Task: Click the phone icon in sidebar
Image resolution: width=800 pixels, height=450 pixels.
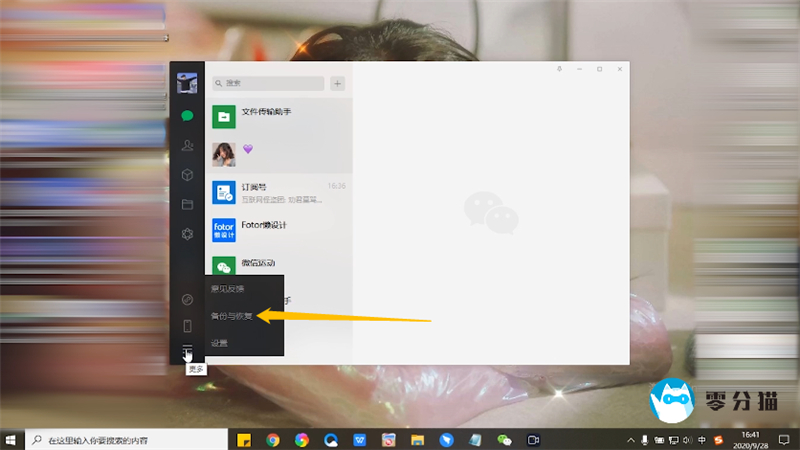Action: 187,326
